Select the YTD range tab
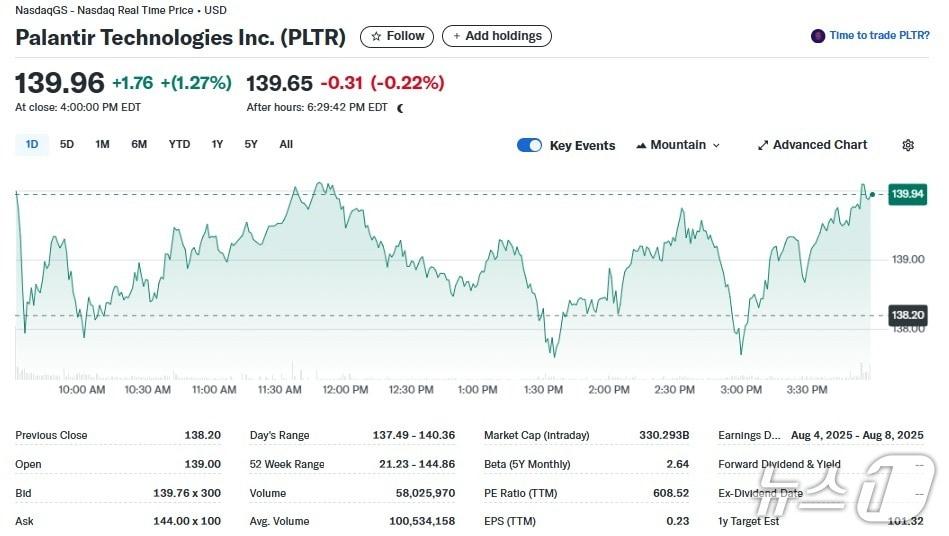The image size is (949, 536). [x=179, y=144]
